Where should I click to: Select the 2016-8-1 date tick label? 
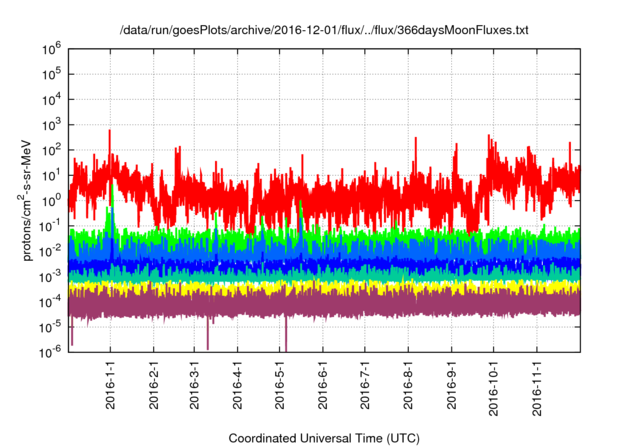tap(407, 383)
